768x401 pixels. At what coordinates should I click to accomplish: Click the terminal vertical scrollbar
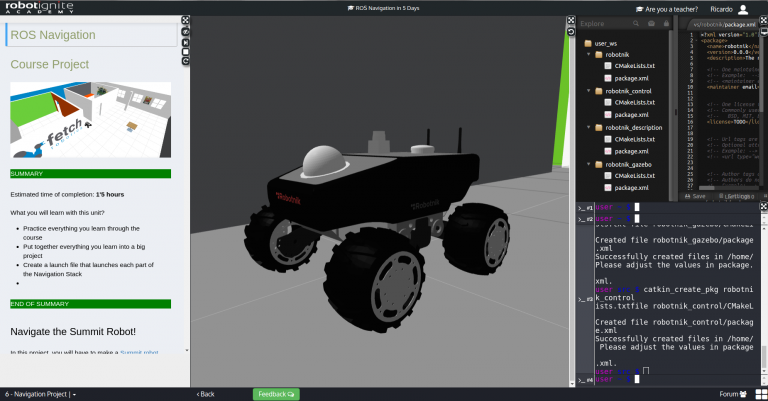click(764, 356)
